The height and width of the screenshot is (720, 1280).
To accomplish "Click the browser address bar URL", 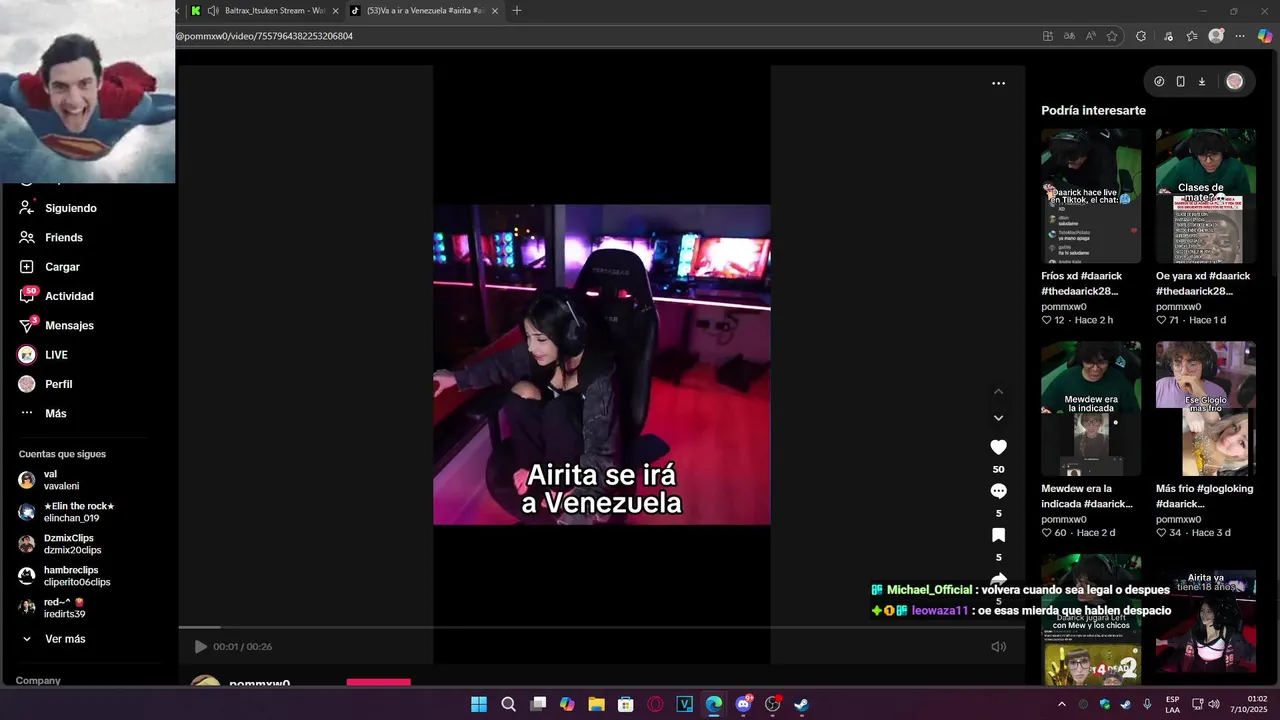I will tap(264, 36).
